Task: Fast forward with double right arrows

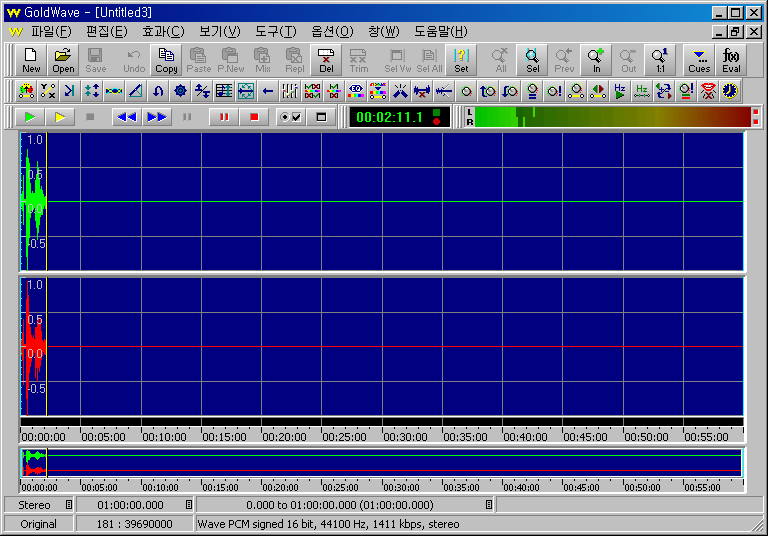Action: click(157, 117)
